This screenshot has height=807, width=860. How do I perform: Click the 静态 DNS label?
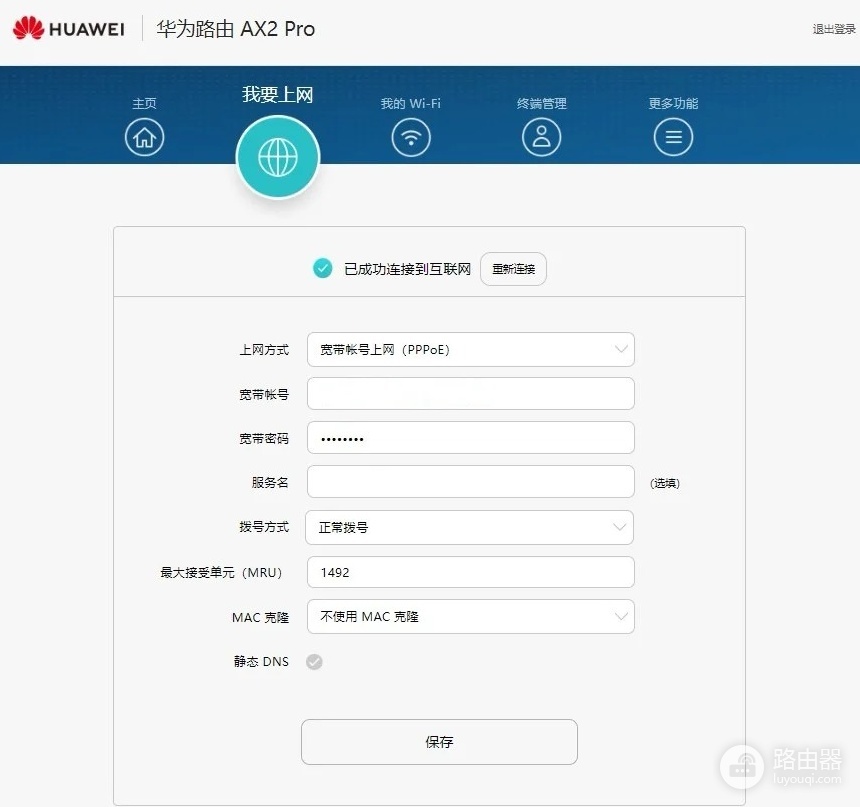261,662
